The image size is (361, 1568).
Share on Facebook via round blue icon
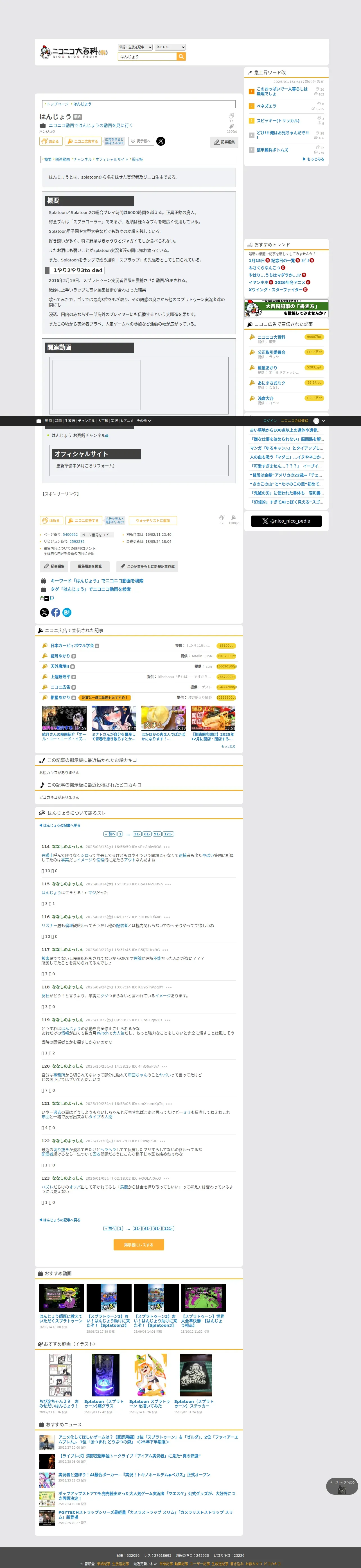(x=55, y=612)
